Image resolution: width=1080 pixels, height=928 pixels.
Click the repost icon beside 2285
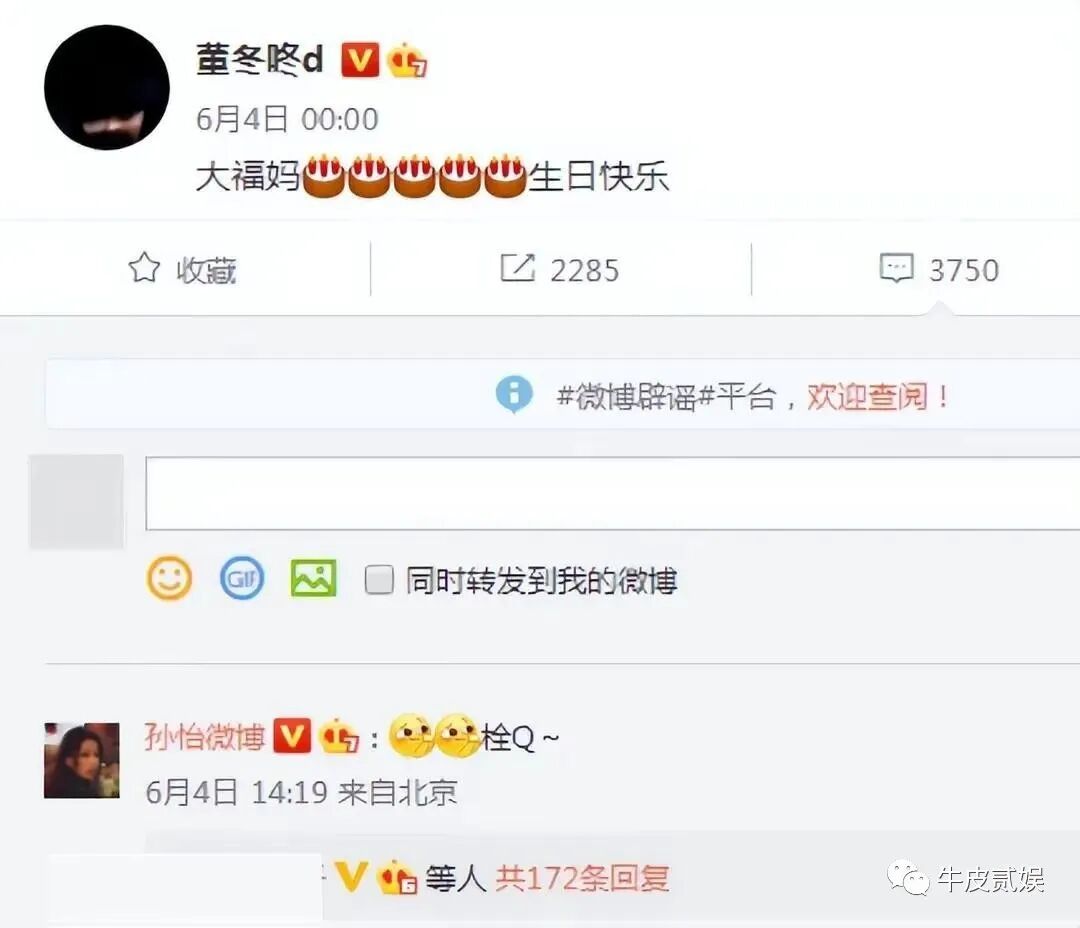(517, 268)
